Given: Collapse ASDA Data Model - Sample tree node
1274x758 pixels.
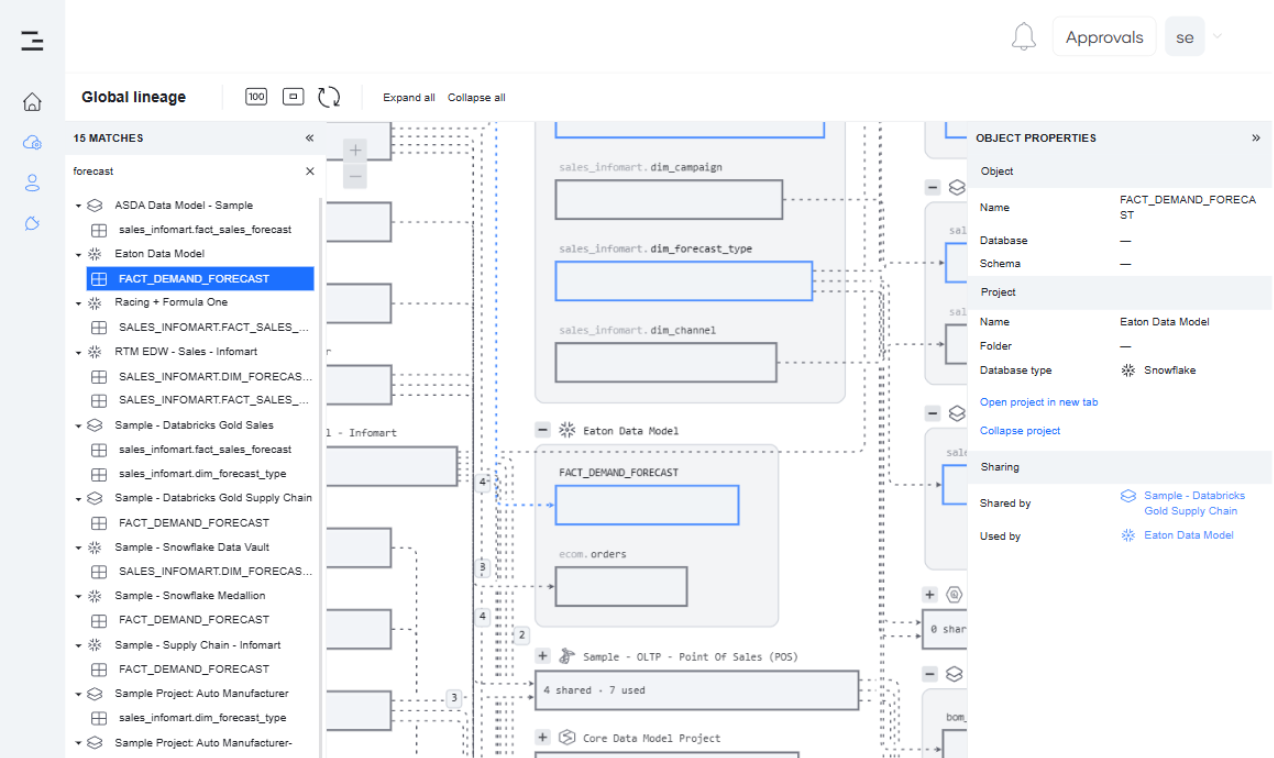Looking at the screenshot, I should pyautogui.click(x=78, y=206).
